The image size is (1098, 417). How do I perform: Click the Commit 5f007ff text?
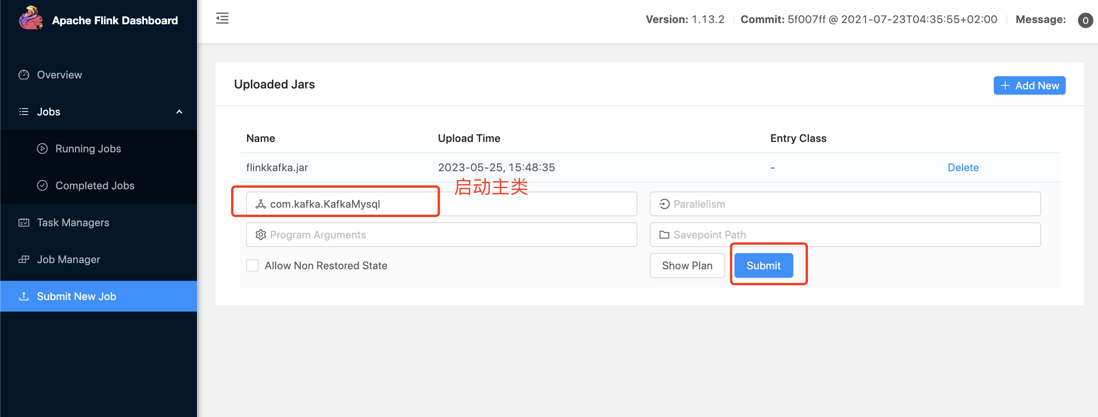coord(868,20)
